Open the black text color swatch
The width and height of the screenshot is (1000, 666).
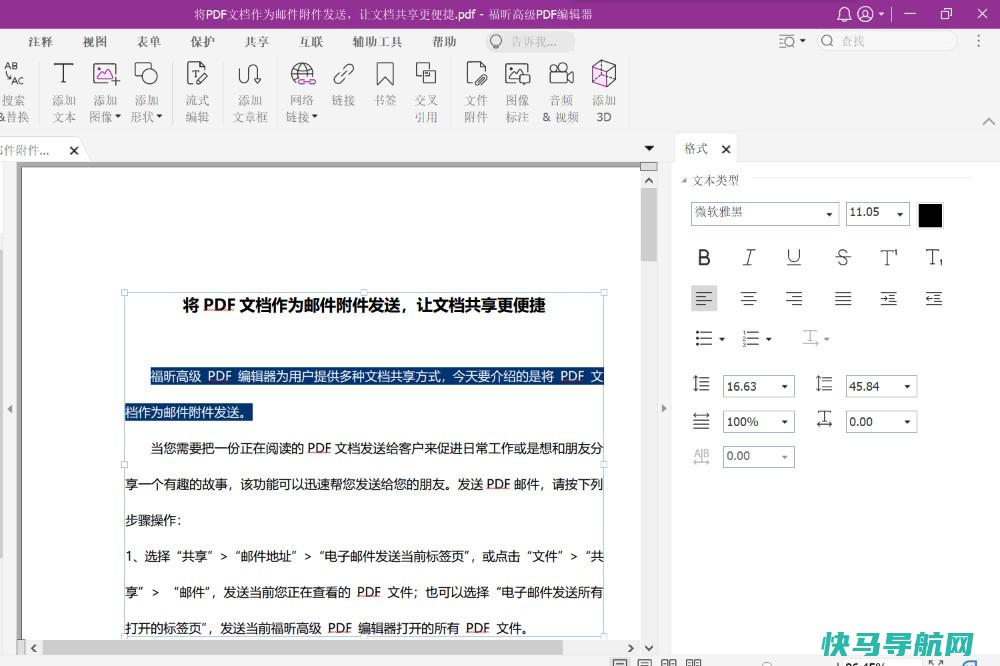930,215
